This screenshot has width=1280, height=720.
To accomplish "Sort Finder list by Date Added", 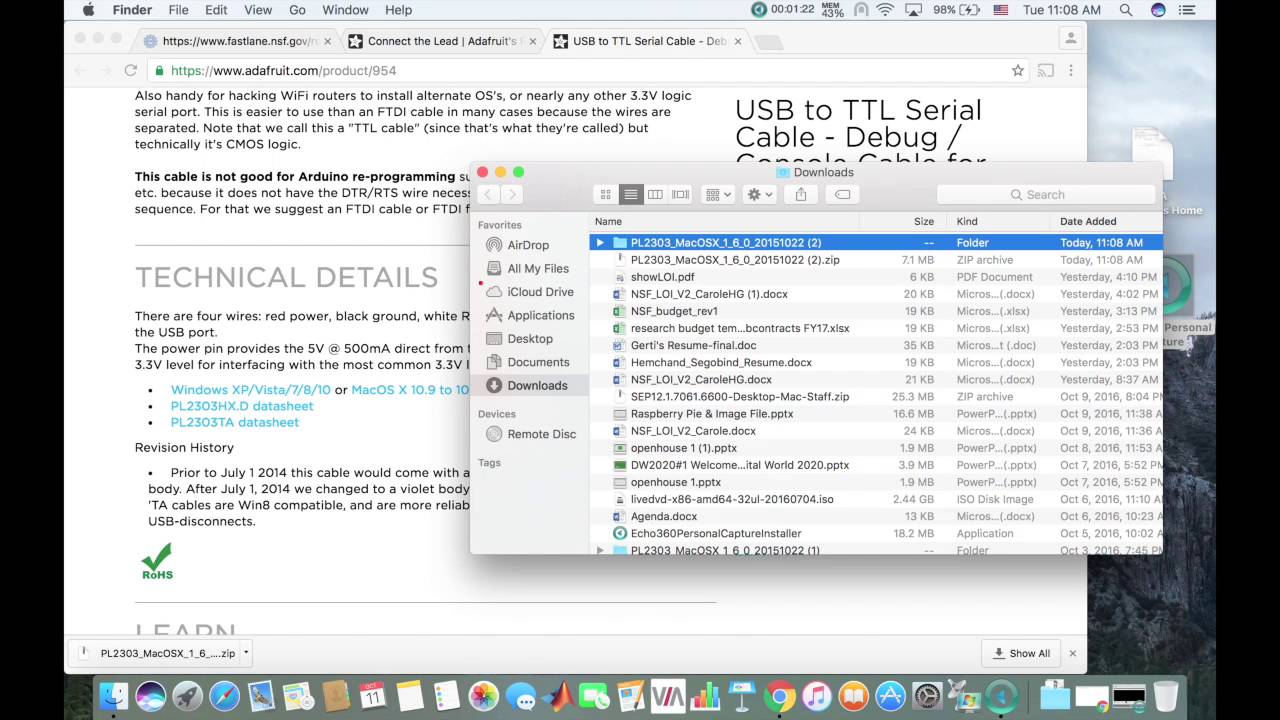I will pos(1106,221).
